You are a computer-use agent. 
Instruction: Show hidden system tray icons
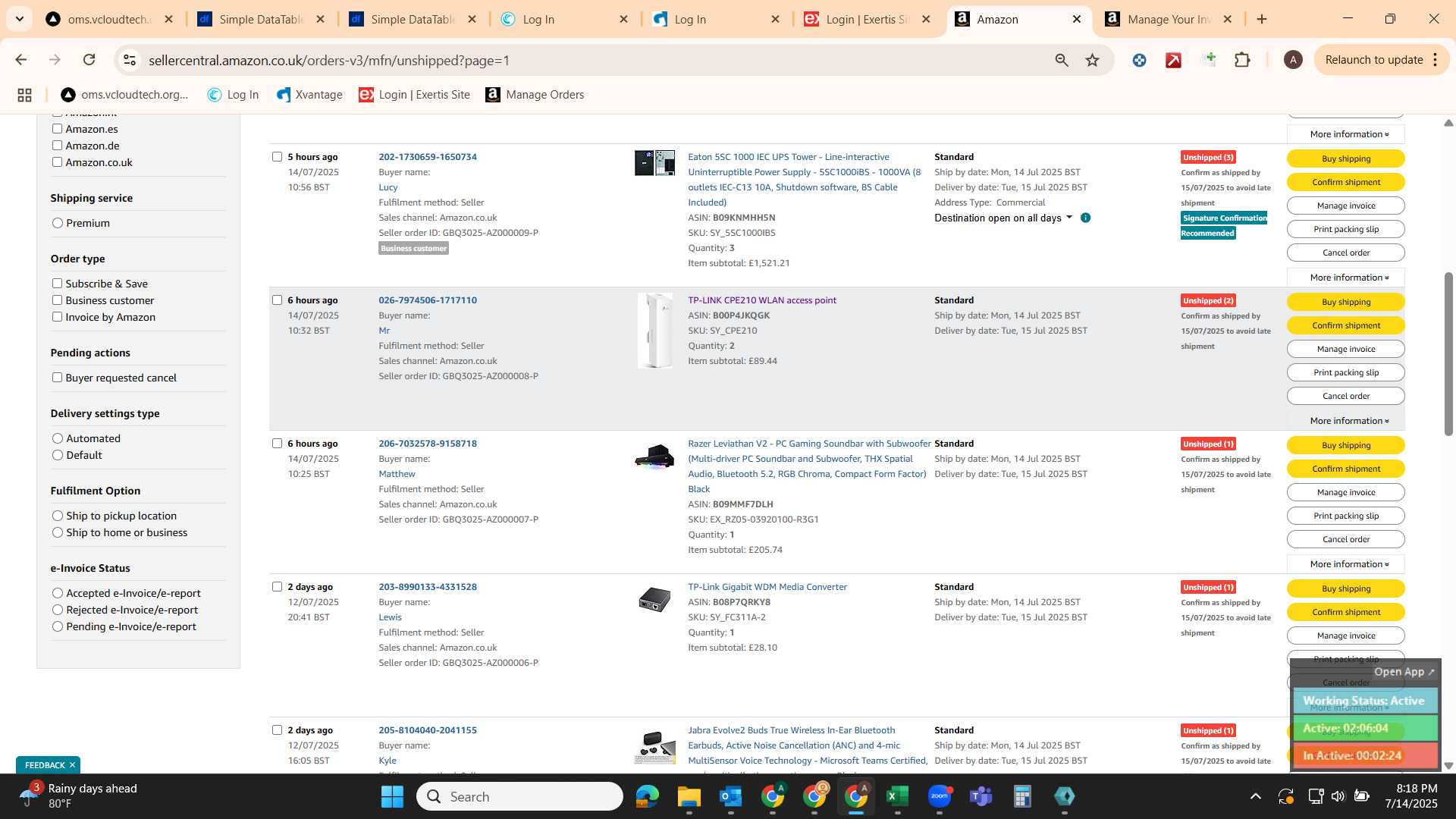click(x=1255, y=796)
